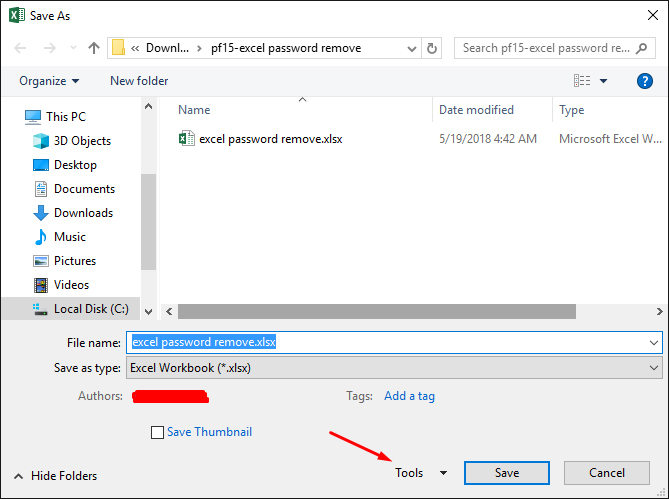669x499 pixels.
Task: Expand the Save as type dropdown
Action: coord(653,368)
